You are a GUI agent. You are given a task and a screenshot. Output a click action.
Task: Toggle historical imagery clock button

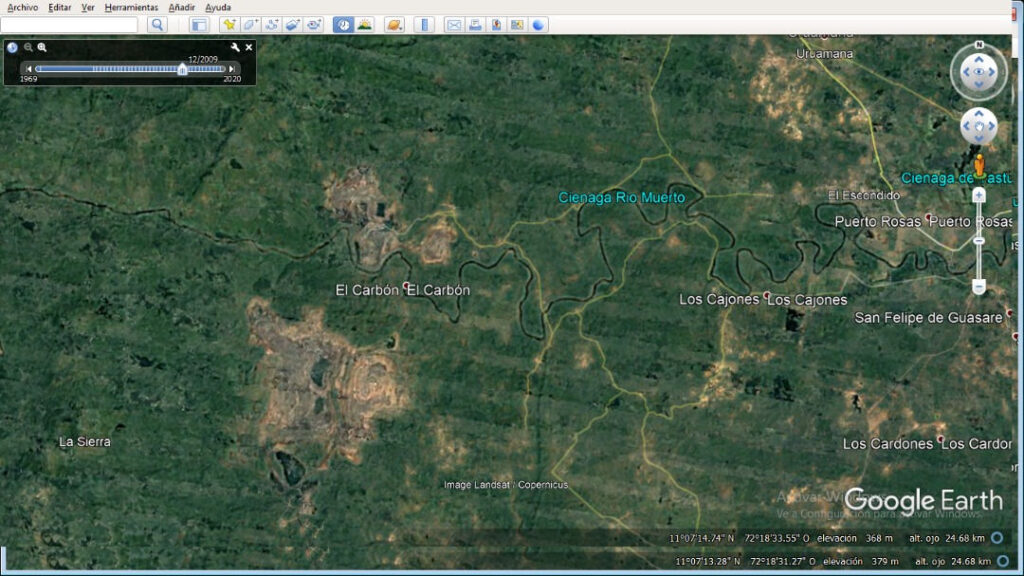[x=344, y=25]
